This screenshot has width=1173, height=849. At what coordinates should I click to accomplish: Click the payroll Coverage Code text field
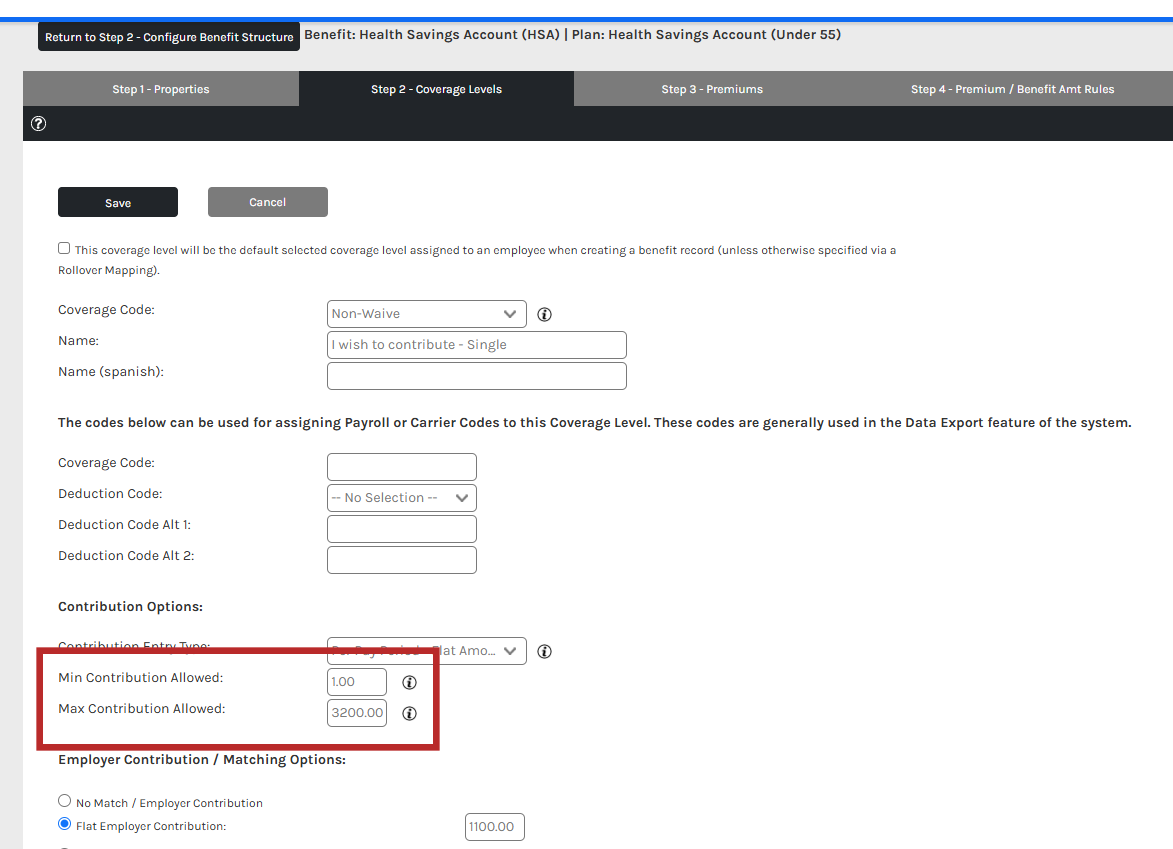tap(402, 467)
